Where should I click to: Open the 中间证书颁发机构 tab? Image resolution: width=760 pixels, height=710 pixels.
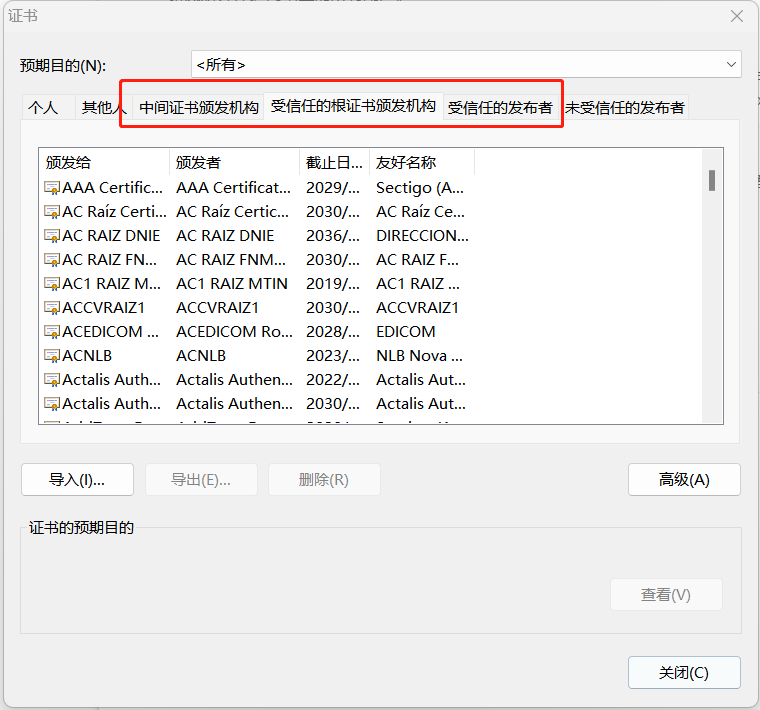[199, 108]
